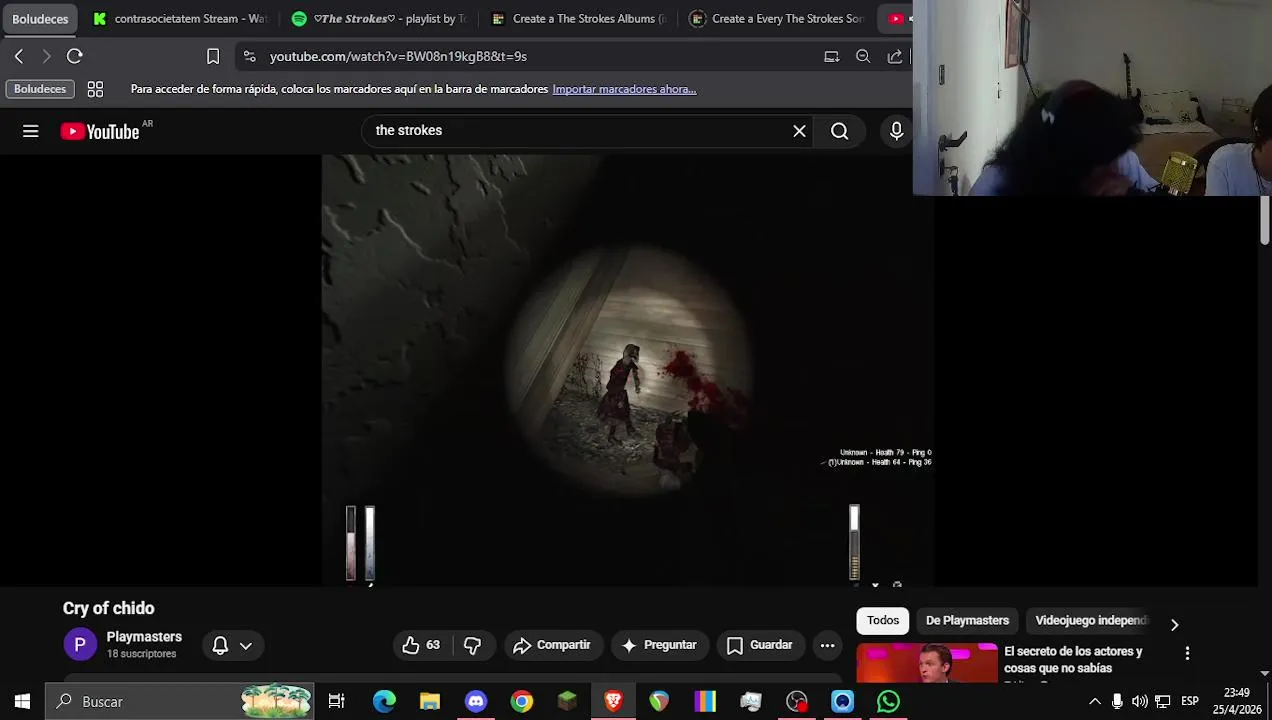Open the Playmasters channel avatar

pos(80,645)
